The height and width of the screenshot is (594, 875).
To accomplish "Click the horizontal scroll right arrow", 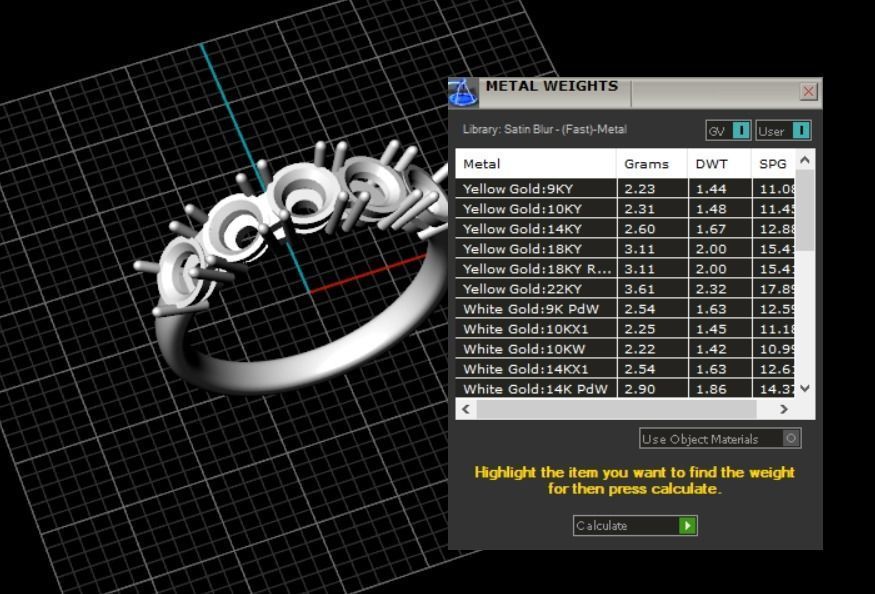I will pos(783,409).
